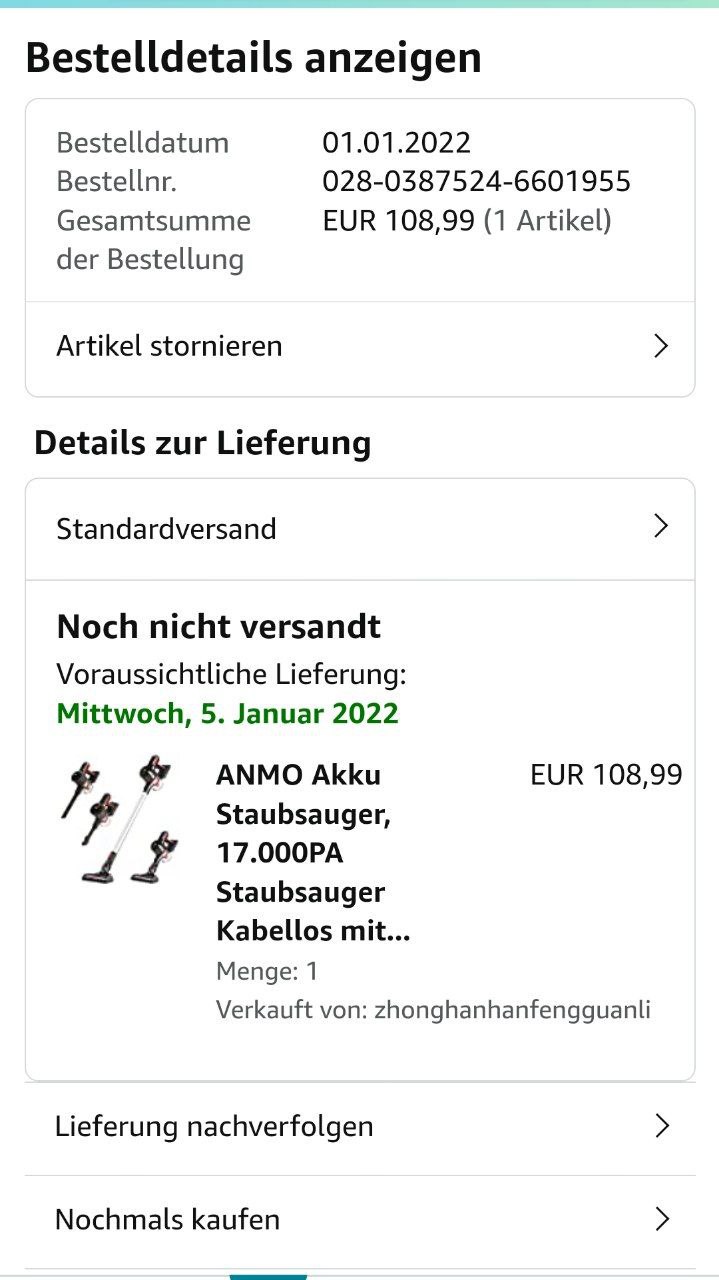Open ANMO Akku Staubsauger product thumbnail
The height and width of the screenshot is (1280, 719).
tap(118, 820)
